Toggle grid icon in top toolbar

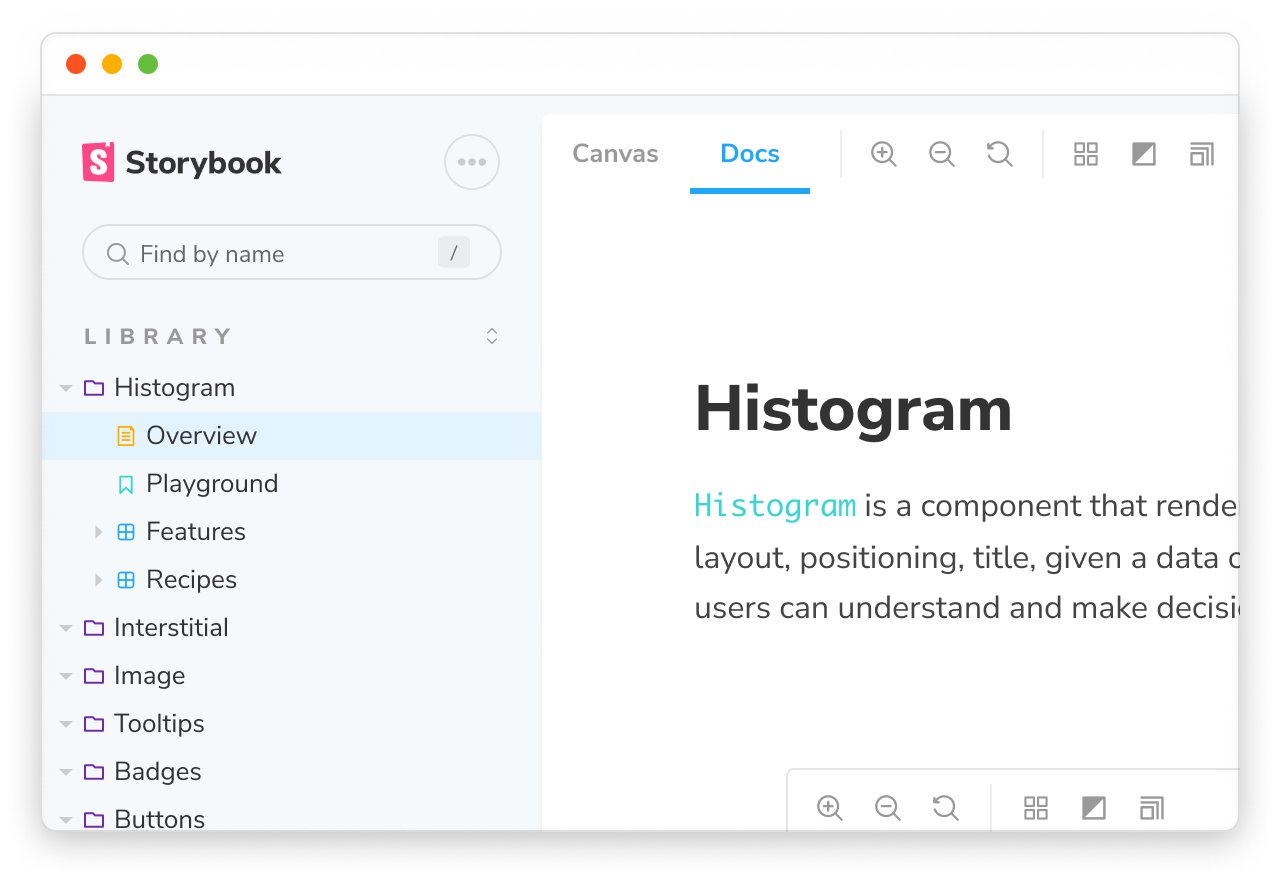coord(1086,154)
